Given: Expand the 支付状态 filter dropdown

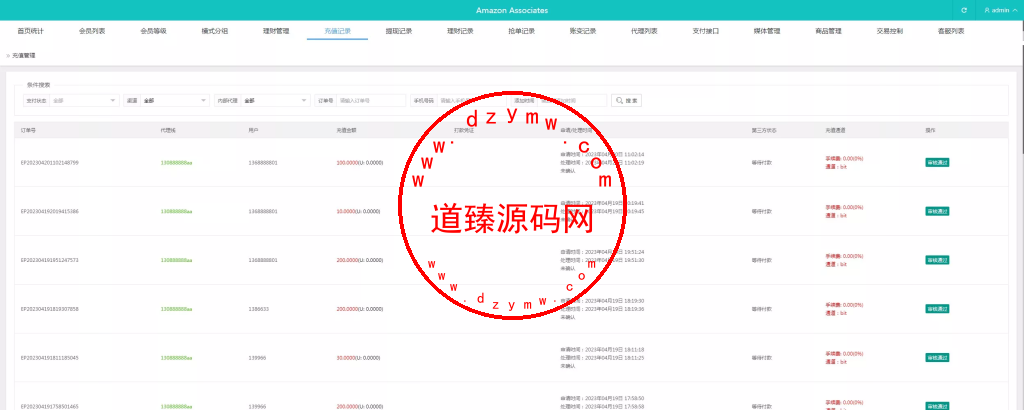Looking at the screenshot, I should (x=84, y=101).
